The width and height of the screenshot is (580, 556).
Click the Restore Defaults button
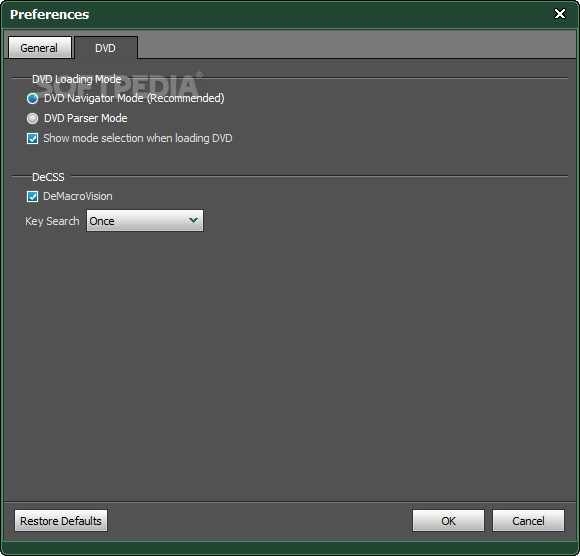(x=61, y=521)
